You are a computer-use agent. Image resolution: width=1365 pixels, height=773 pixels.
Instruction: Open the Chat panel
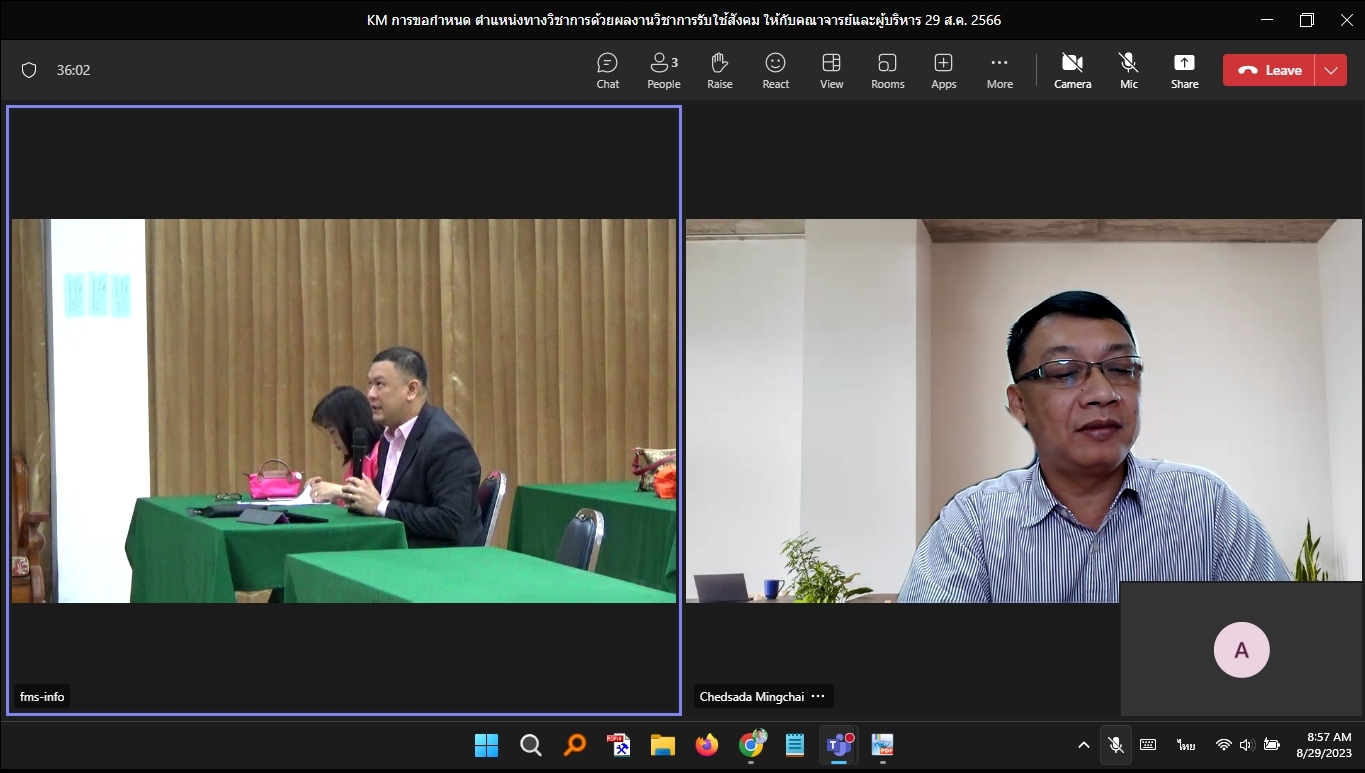(x=607, y=70)
